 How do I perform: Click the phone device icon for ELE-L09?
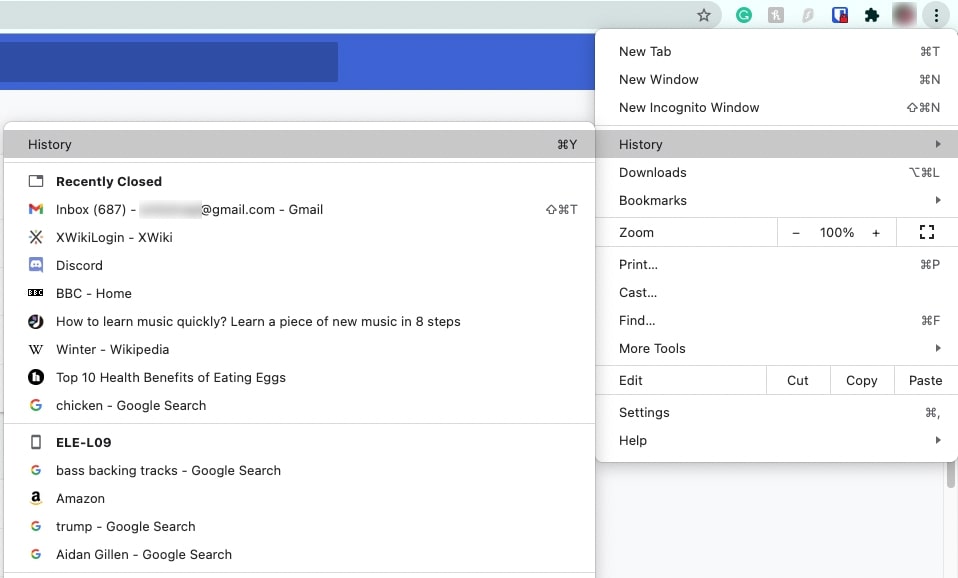point(36,442)
